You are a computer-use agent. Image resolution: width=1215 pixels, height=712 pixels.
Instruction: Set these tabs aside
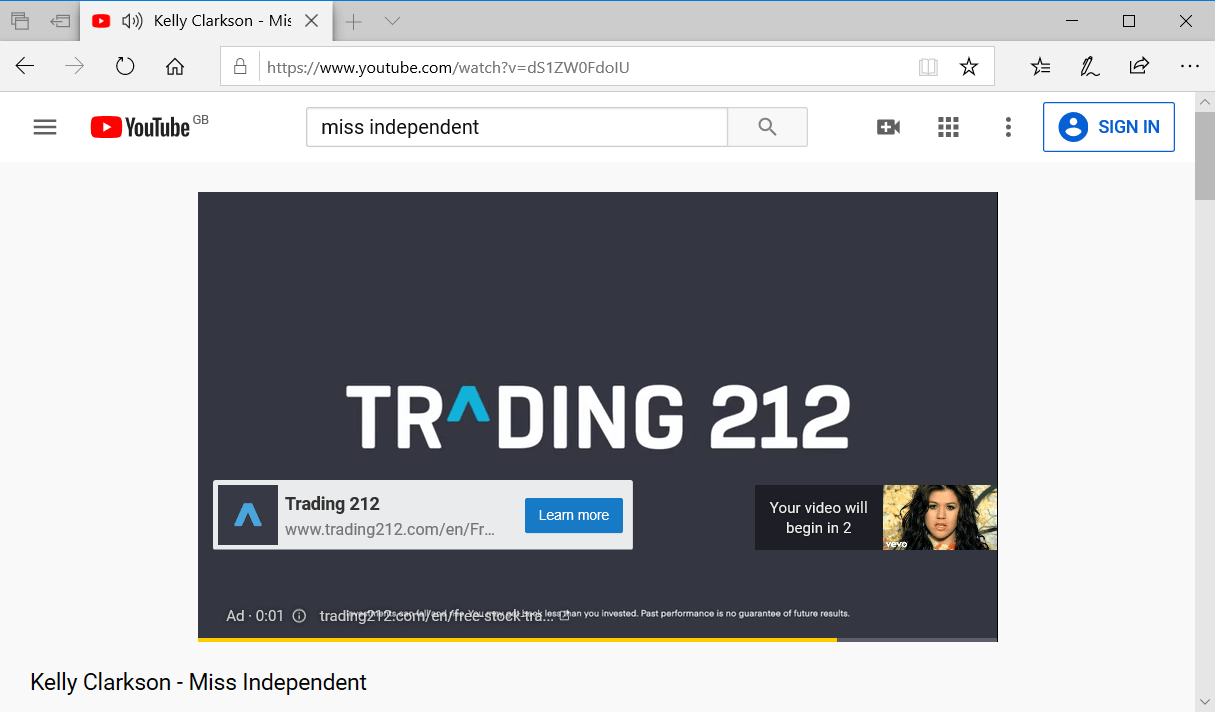click(x=61, y=20)
